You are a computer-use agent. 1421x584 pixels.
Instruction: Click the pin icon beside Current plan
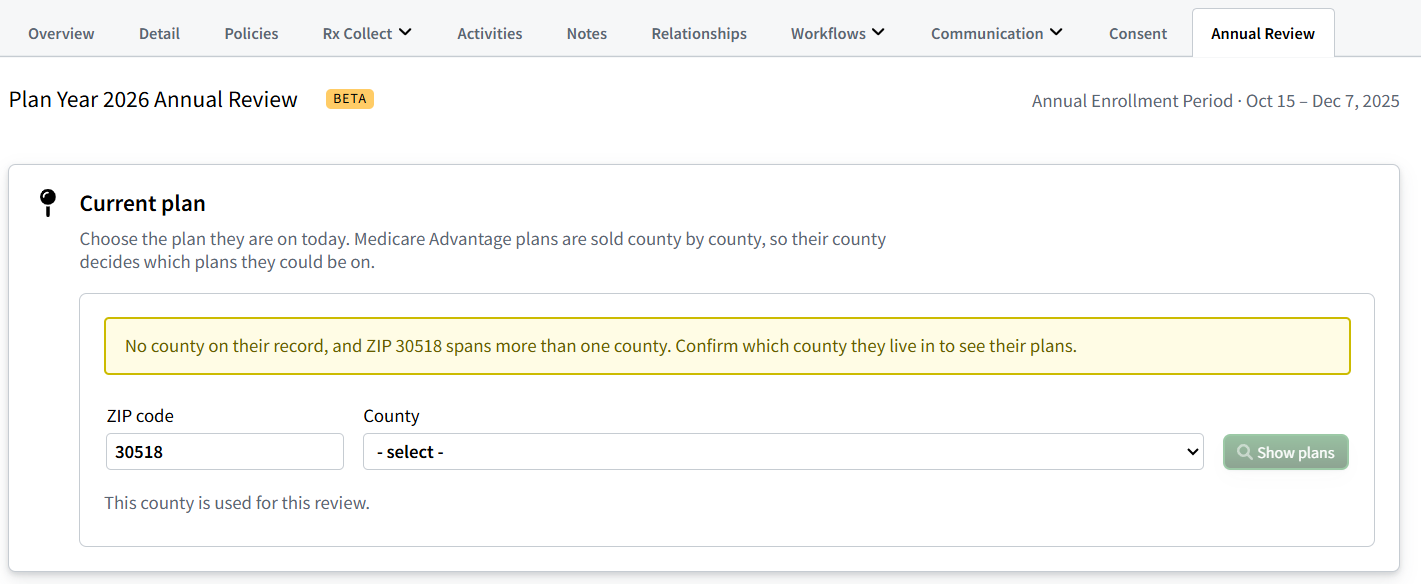[x=48, y=203]
